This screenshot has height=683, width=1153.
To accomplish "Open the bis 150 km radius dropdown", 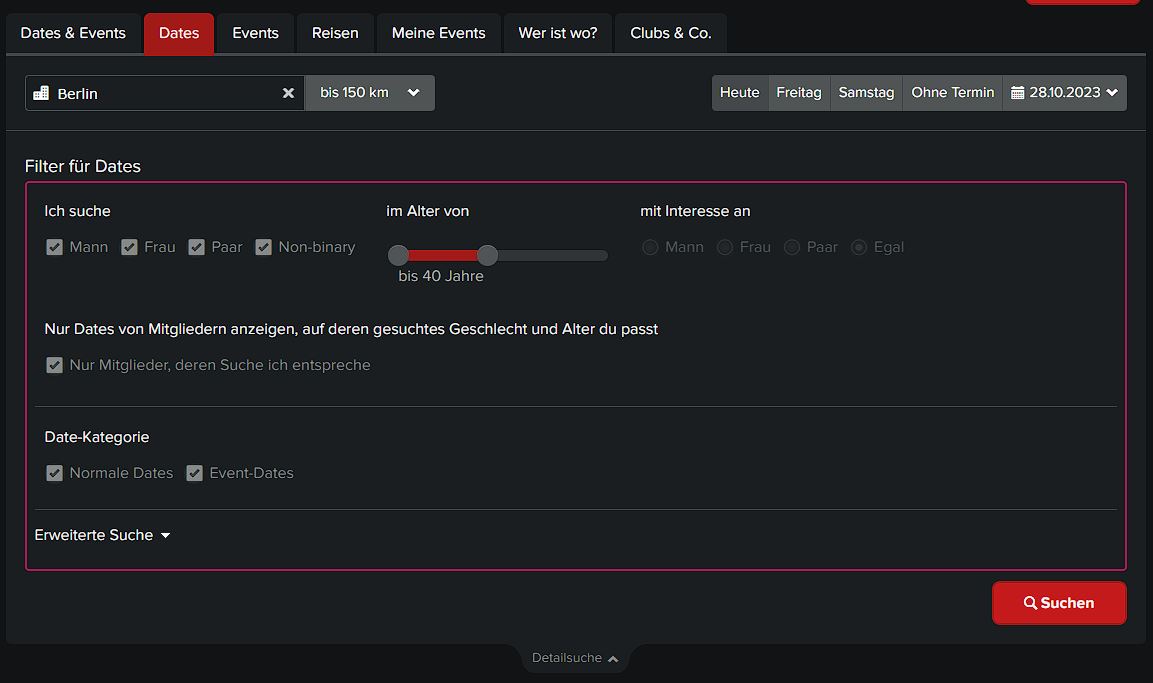I will pos(370,93).
